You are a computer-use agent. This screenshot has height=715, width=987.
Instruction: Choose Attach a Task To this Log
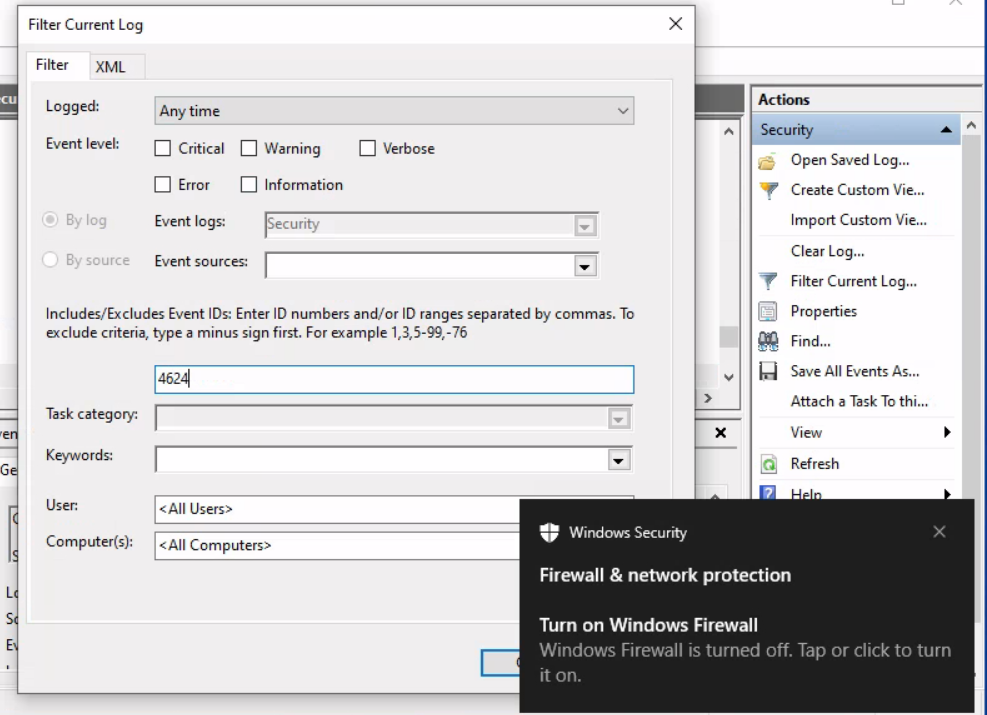[859, 402]
